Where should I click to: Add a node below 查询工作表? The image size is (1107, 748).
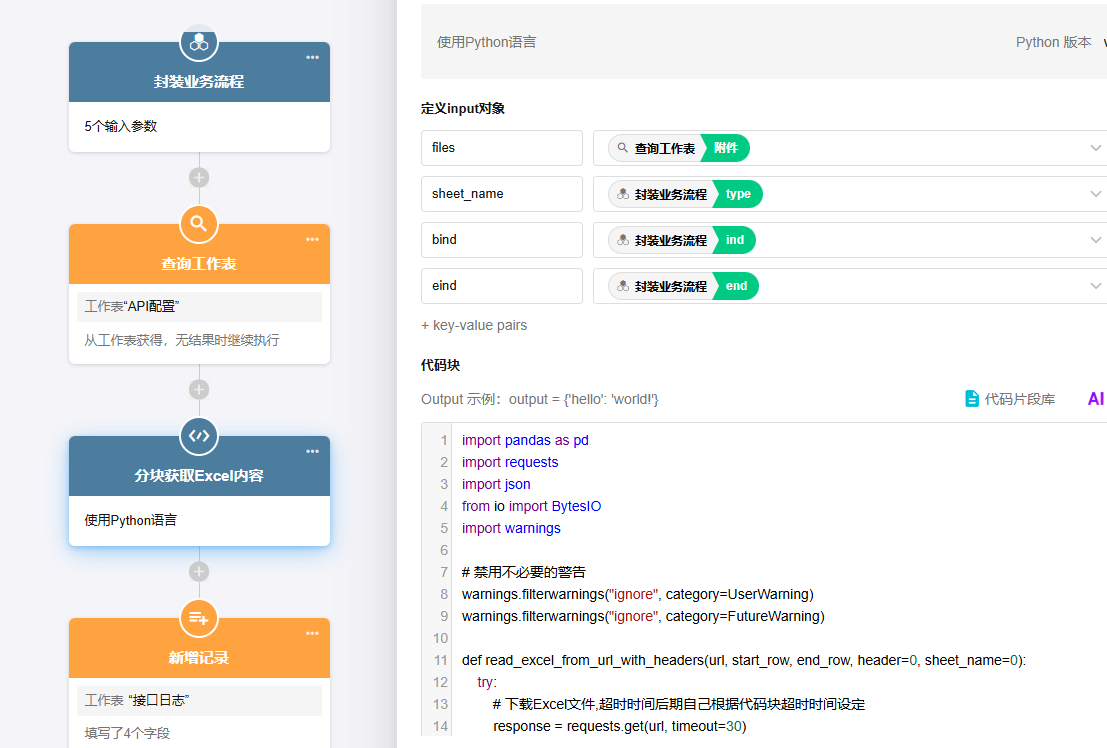[199, 390]
